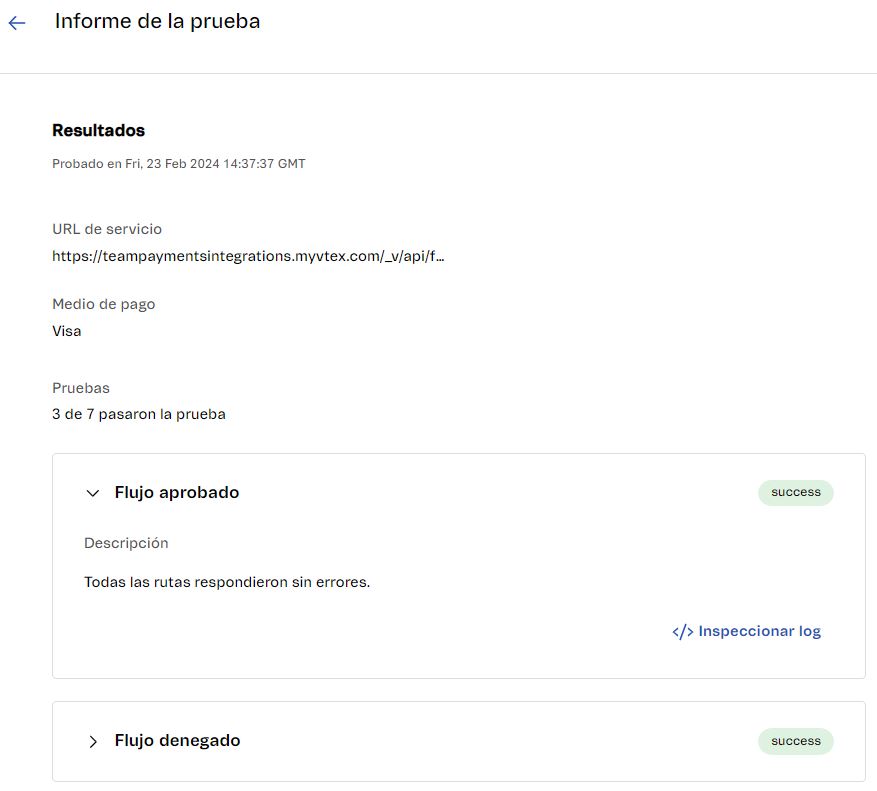Select the Visa payment method text
Viewport: 877px width, 791px height.
point(66,330)
